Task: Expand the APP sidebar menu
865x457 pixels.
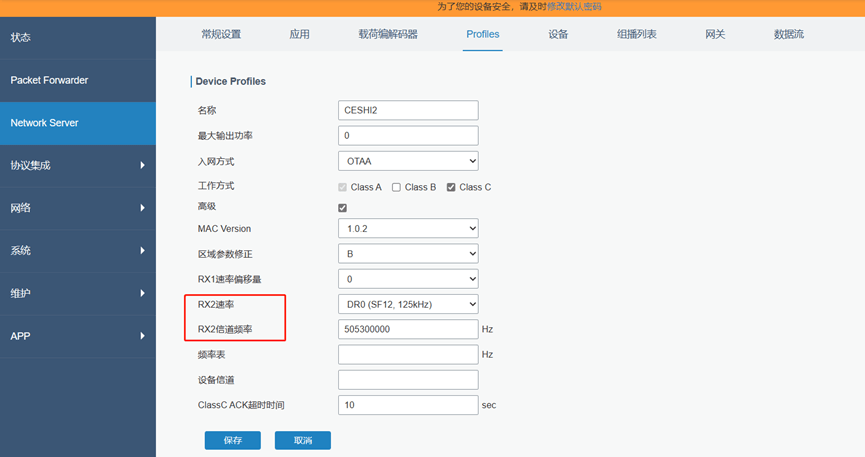Action: 78,336
